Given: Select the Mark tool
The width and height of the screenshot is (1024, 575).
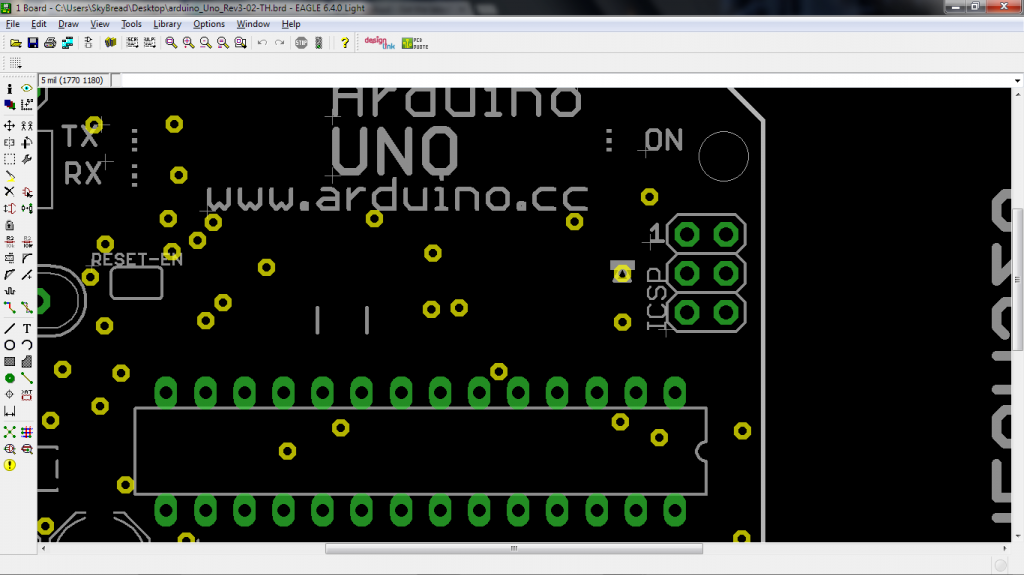Looking at the screenshot, I should pos(27,105).
